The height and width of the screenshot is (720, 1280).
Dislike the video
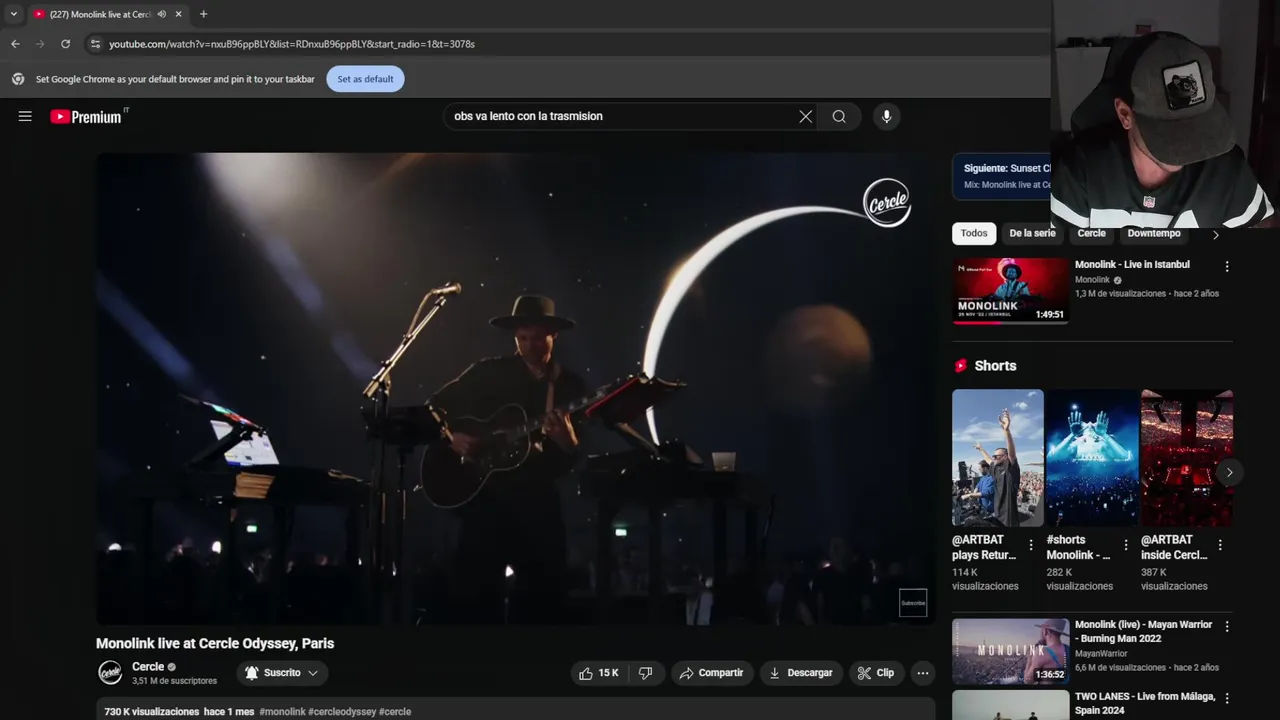point(645,673)
